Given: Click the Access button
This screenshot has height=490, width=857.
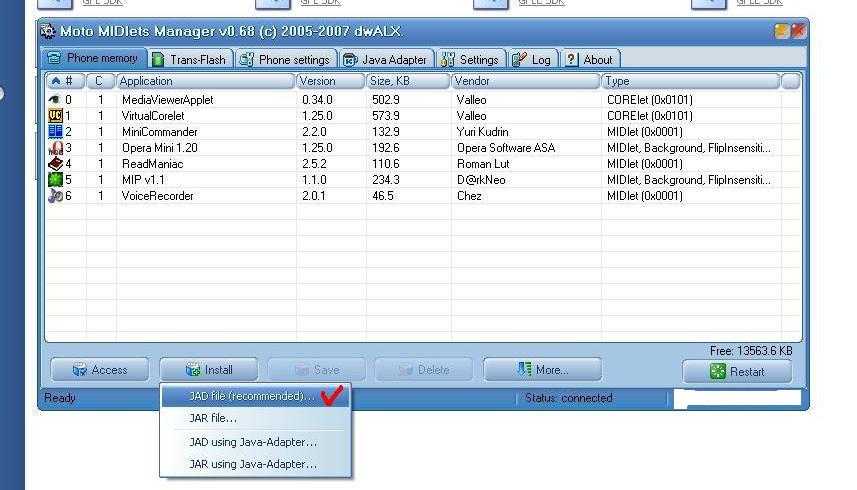Looking at the screenshot, I should (x=99, y=370).
